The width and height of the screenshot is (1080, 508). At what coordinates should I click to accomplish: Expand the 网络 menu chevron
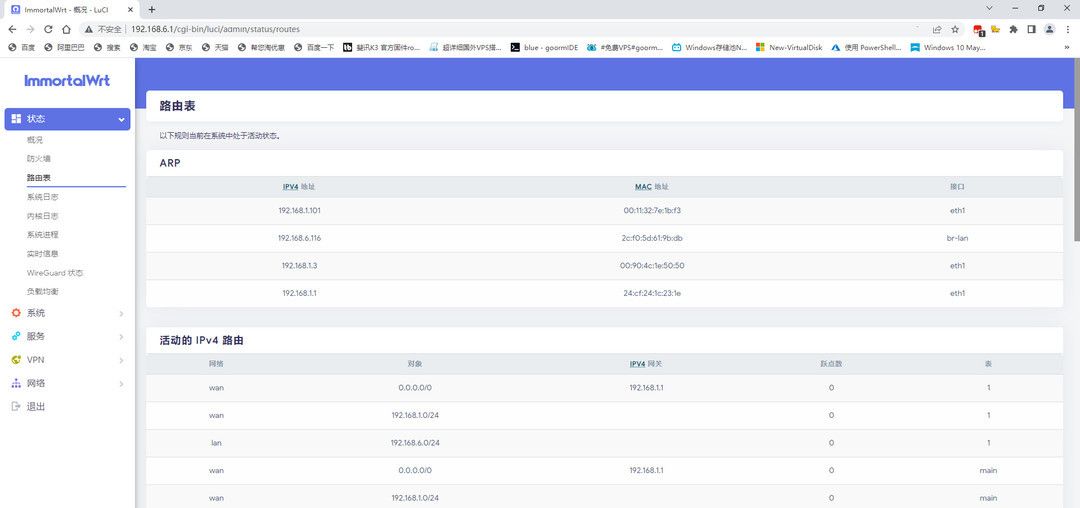[122, 383]
